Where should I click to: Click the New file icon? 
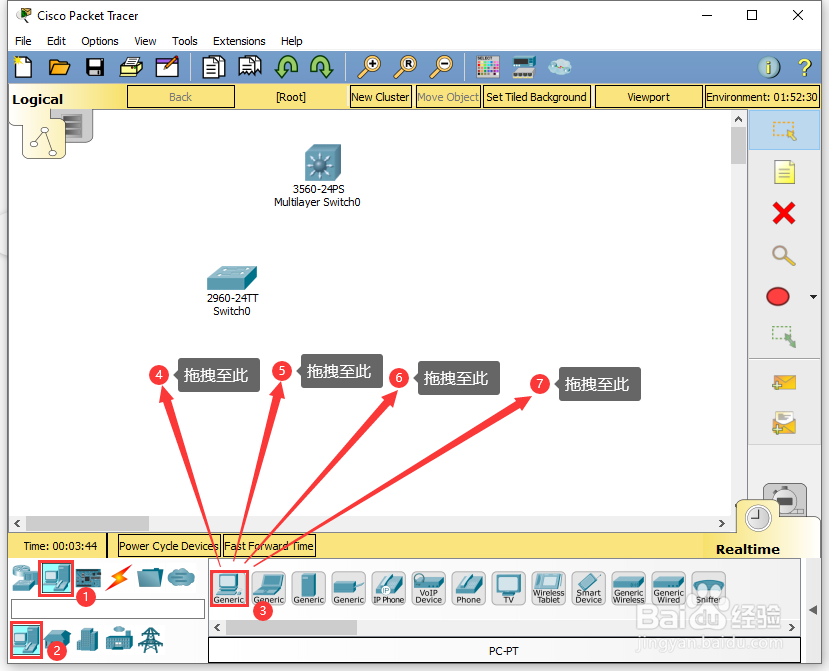pos(23,67)
